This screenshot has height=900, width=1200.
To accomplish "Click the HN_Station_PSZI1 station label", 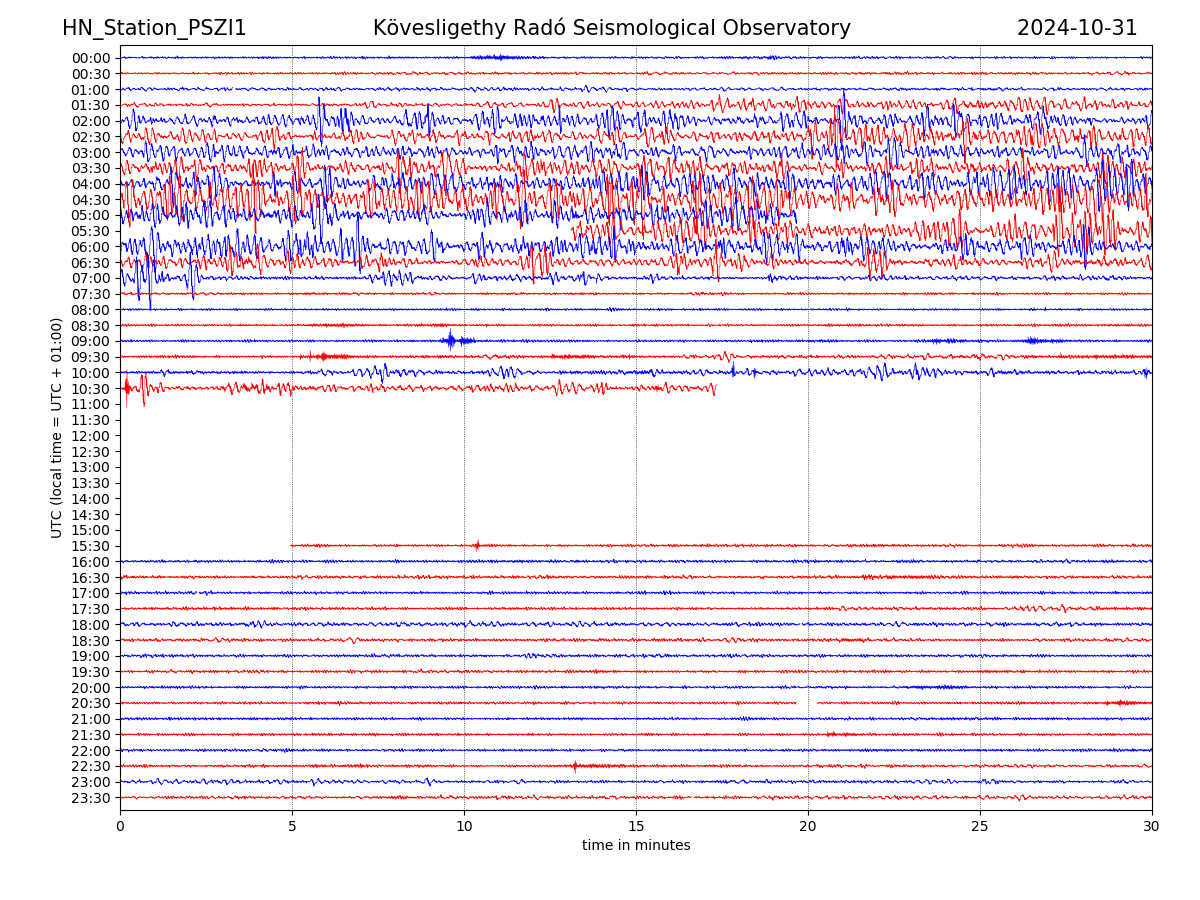I will [154, 28].
